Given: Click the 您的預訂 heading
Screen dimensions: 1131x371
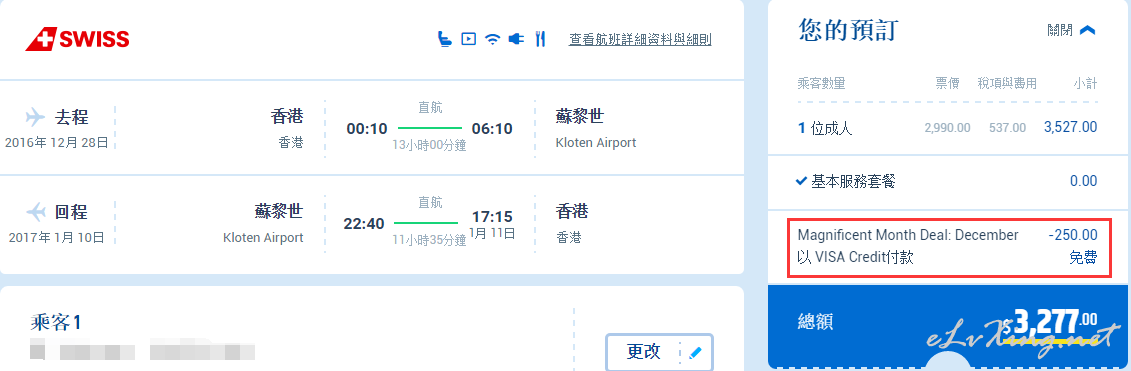Looking at the screenshot, I should coord(848,30).
